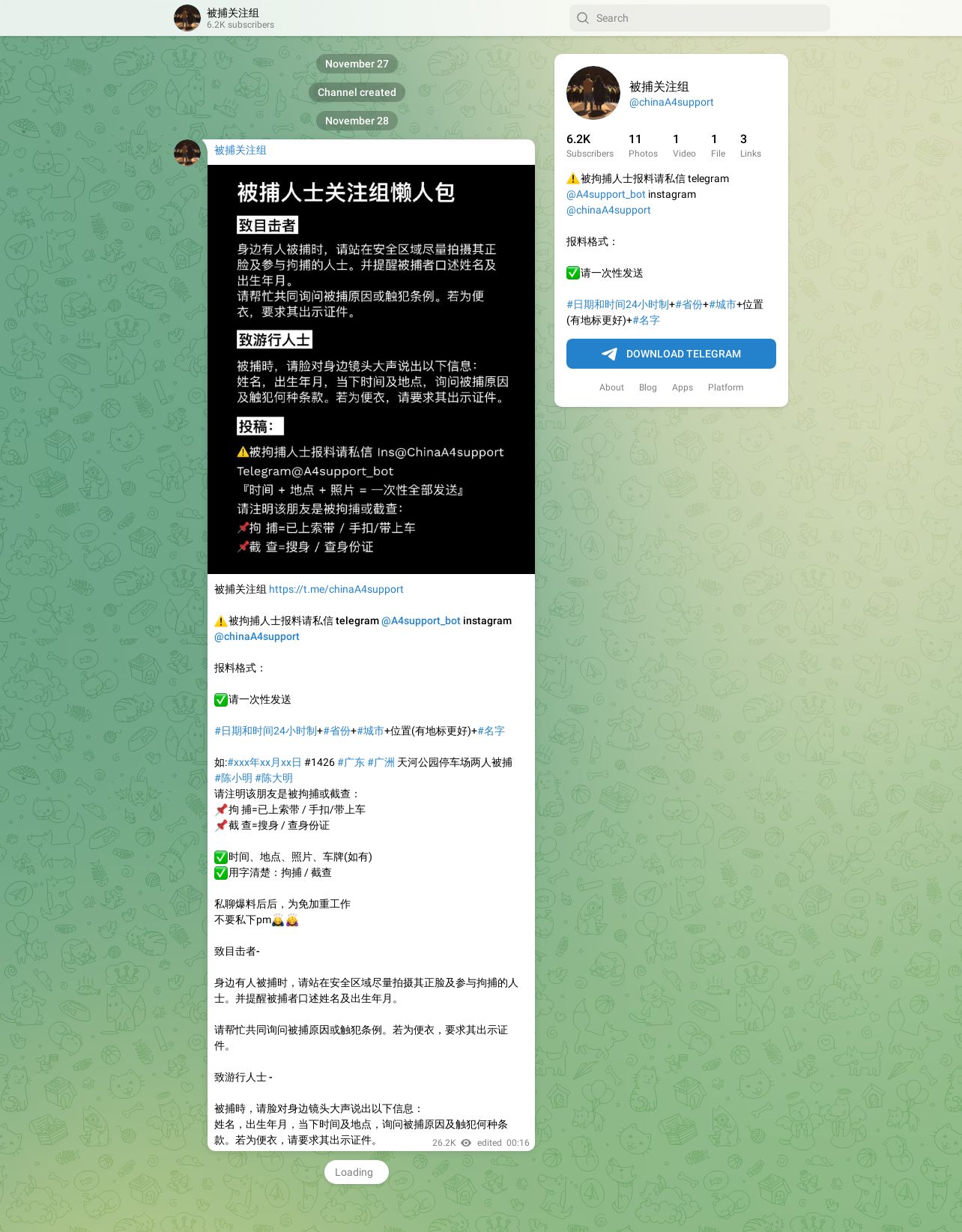962x1232 pixels.
Task: Open @chinaA4support mention in the post
Action: [x=257, y=636]
